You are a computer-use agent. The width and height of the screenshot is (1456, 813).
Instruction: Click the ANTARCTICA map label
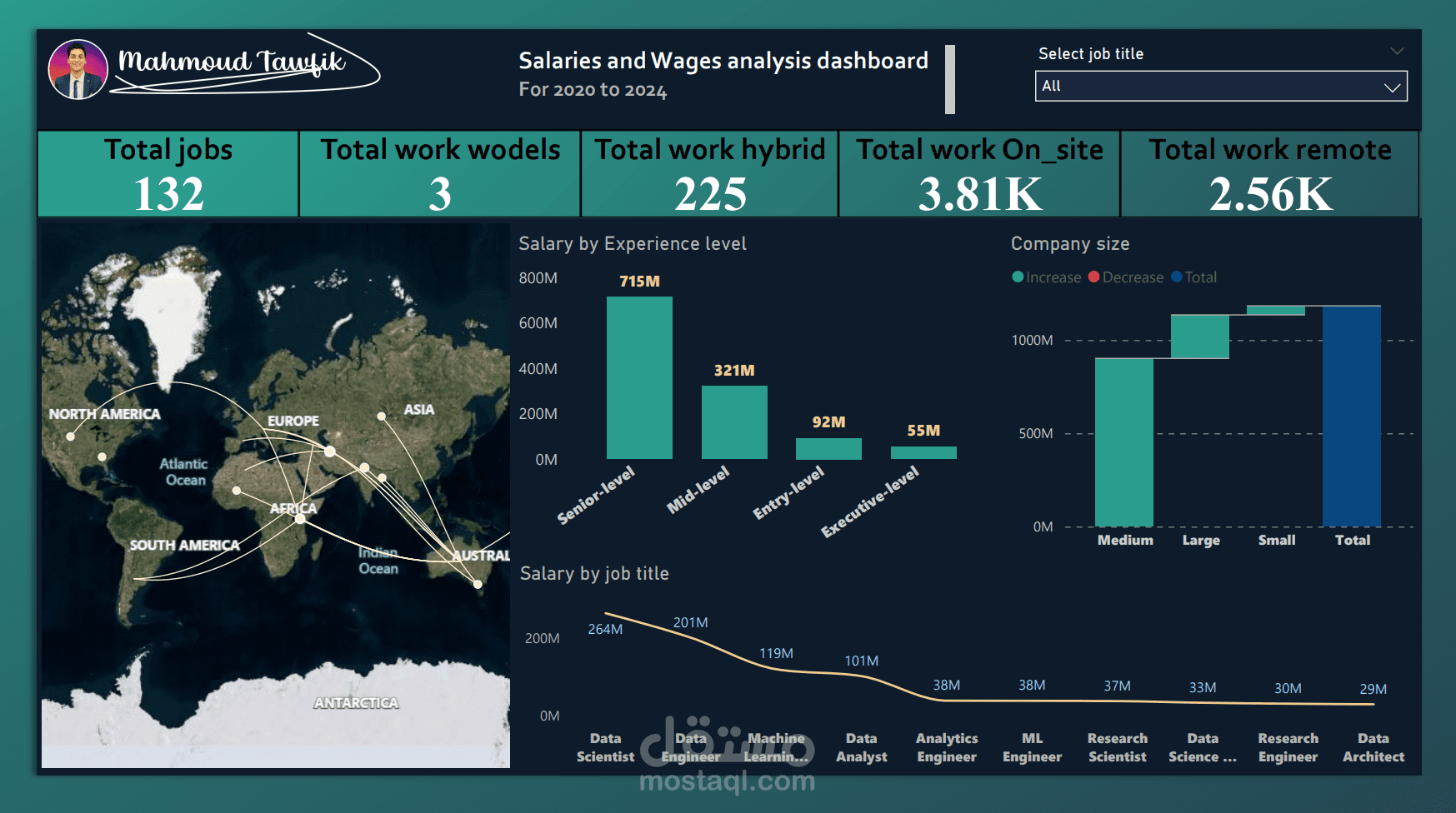356,703
